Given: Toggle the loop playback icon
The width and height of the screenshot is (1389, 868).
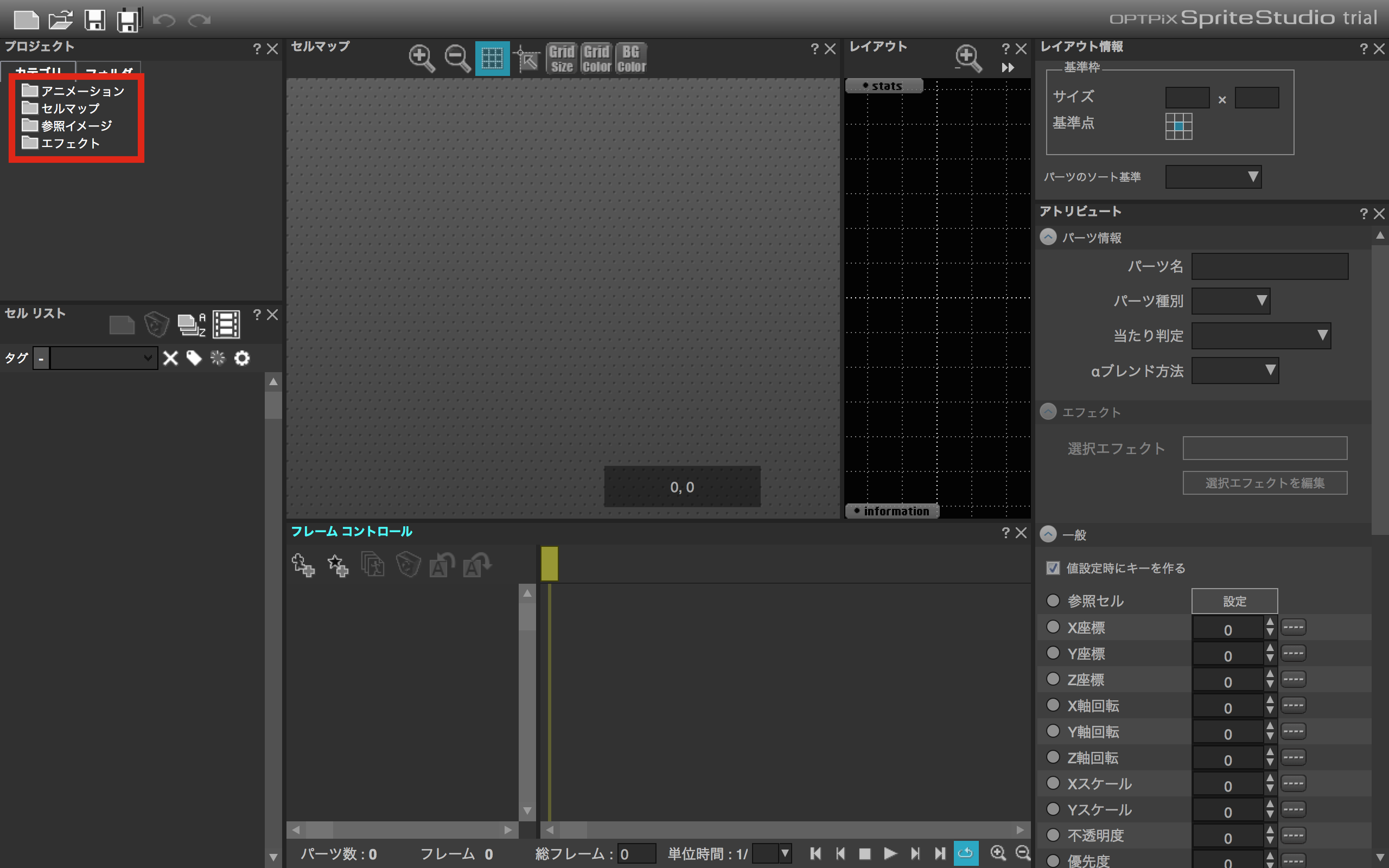Looking at the screenshot, I should coord(965,853).
